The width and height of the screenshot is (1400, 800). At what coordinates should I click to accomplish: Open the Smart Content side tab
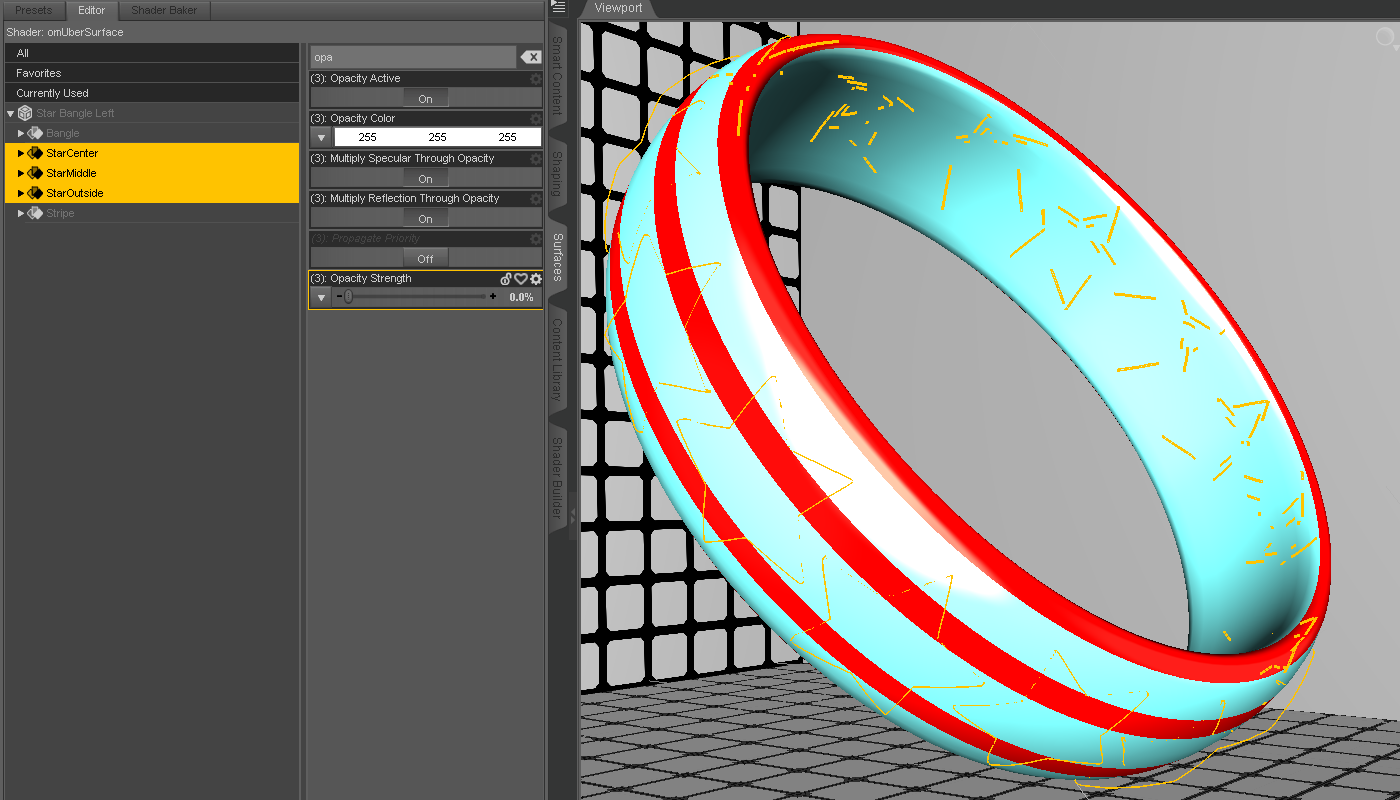(x=557, y=76)
